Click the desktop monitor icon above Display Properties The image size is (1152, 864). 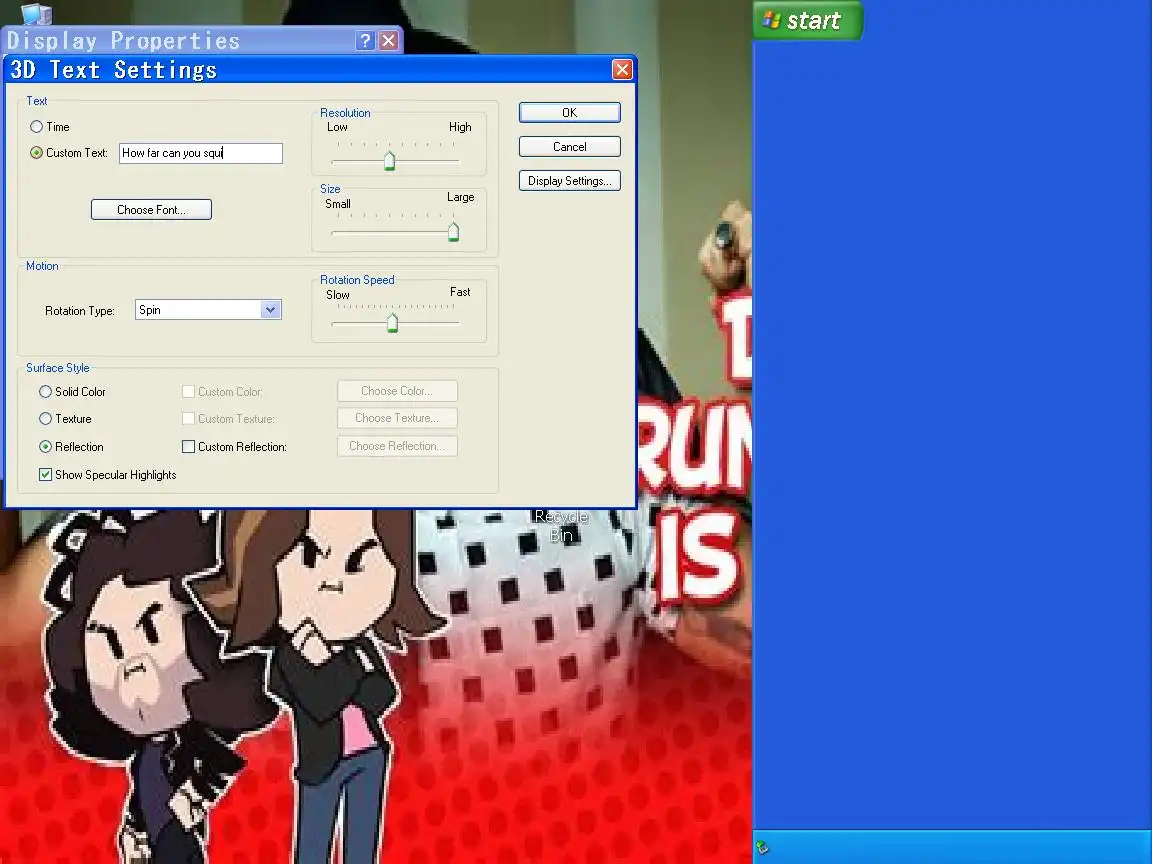click(36, 13)
